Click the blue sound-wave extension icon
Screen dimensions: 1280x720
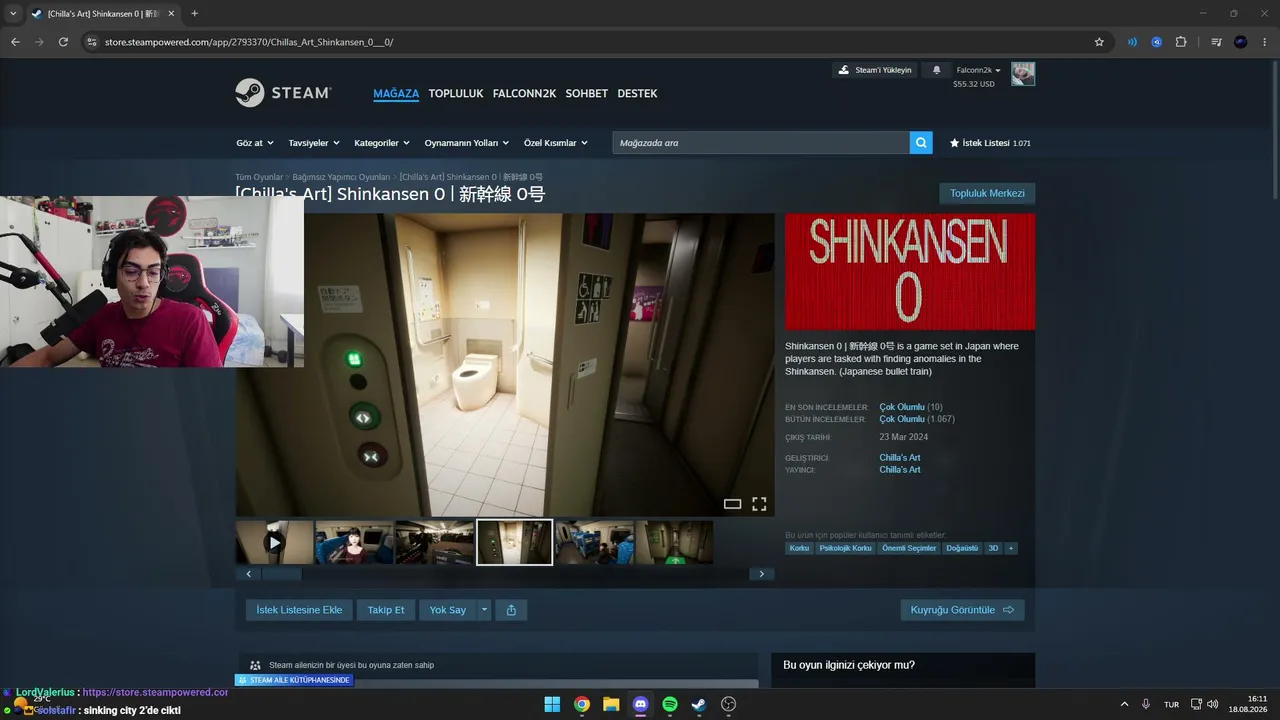(x=1132, y=42)
